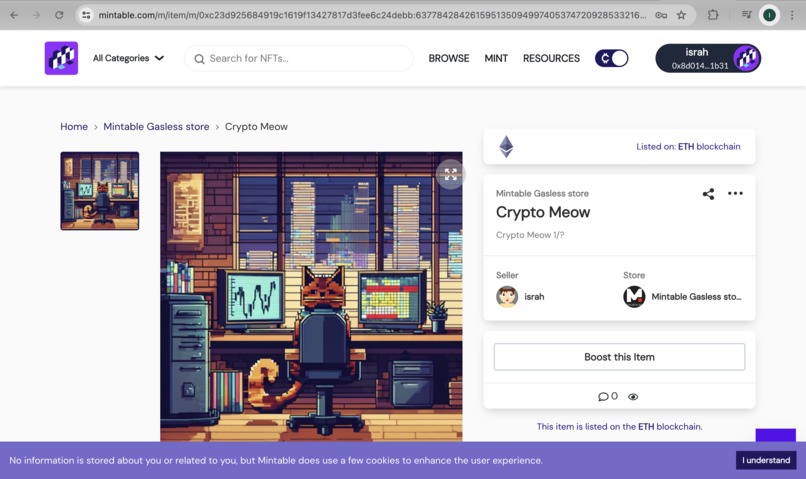Click Mintable Gasless store logo avatar

point(634,297)
